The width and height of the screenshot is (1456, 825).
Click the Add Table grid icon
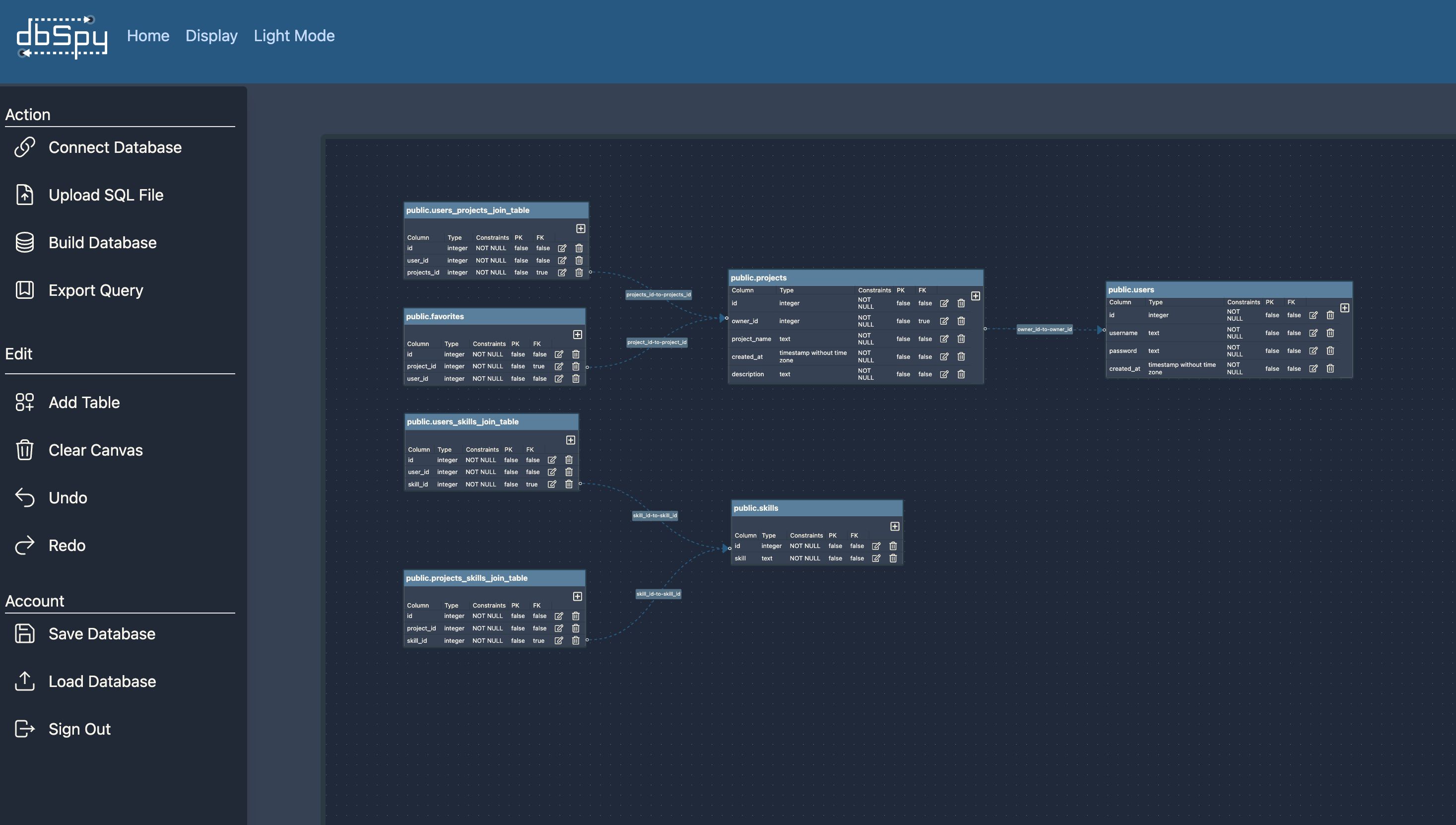point(24,402)
